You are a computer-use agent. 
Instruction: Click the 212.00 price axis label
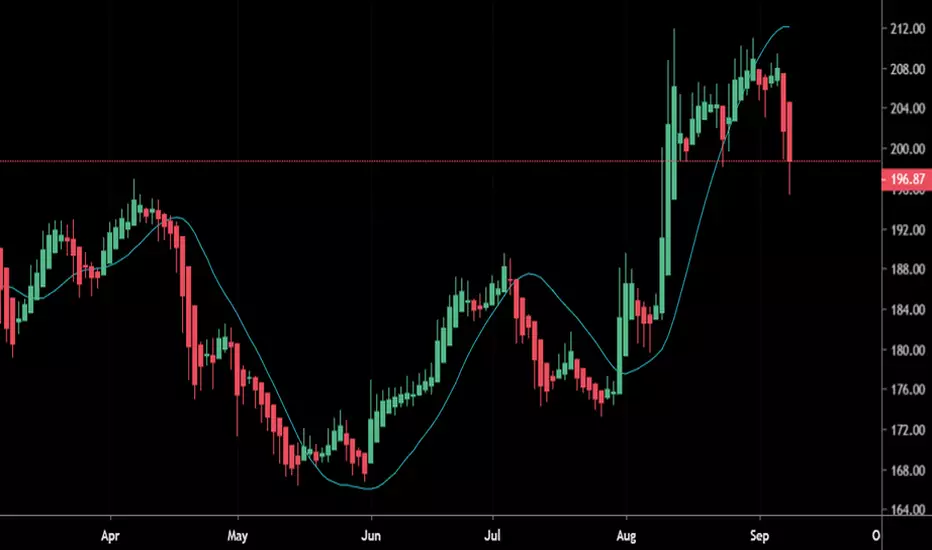coord(908,29)
